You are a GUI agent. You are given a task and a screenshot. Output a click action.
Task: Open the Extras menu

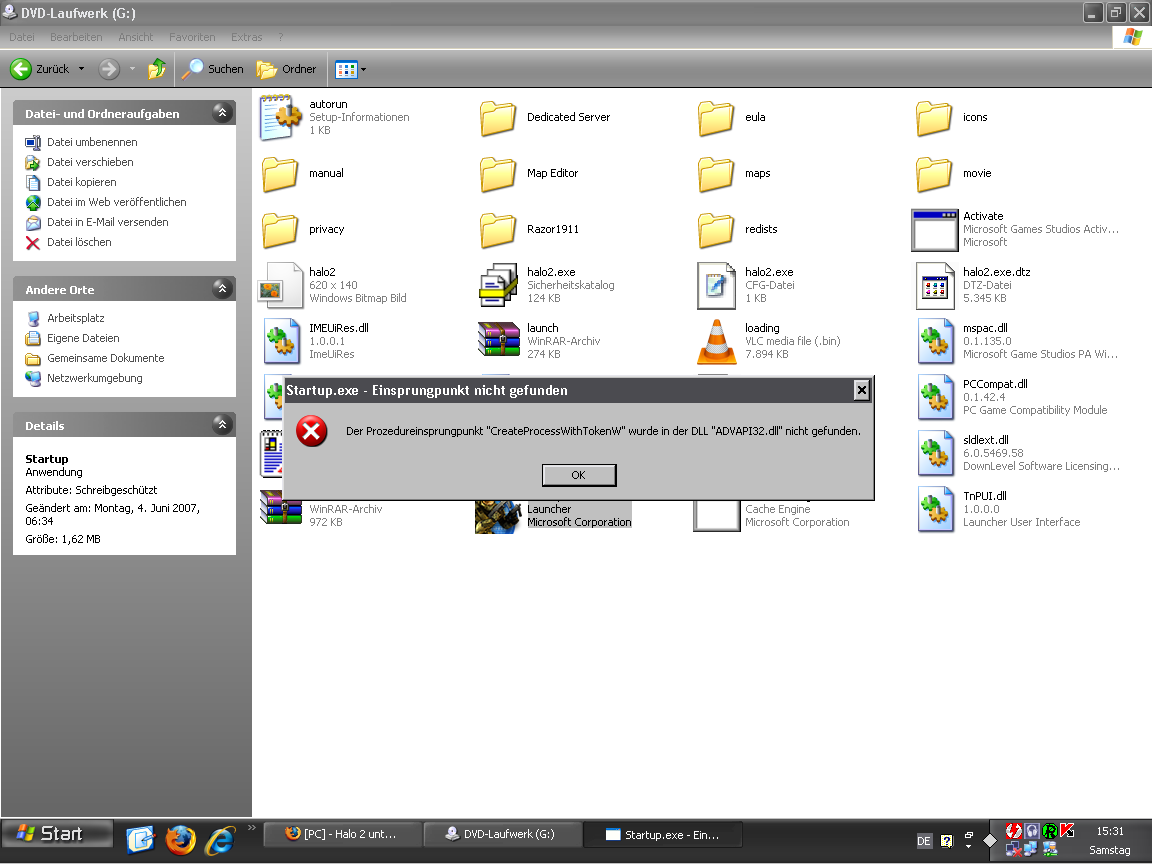pos(247,37)
